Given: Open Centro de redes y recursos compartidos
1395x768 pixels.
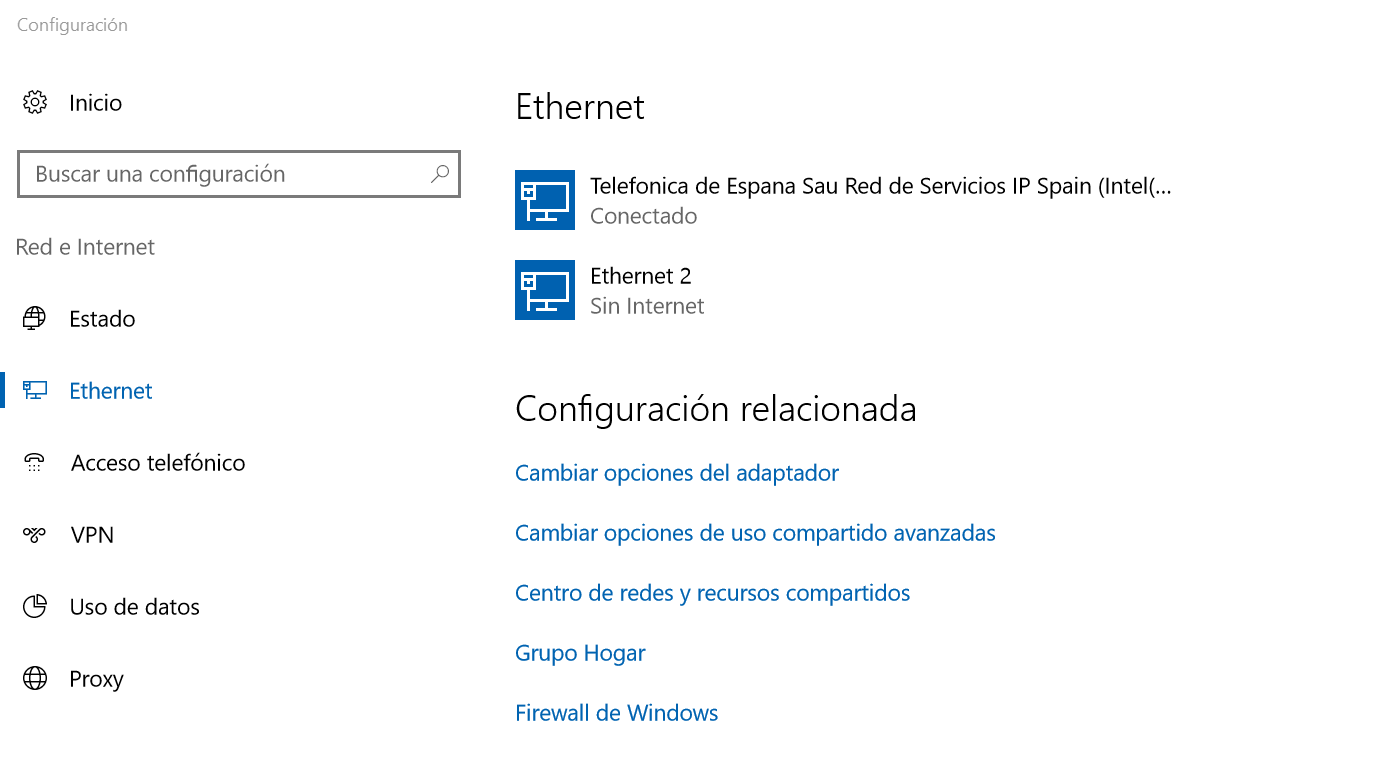Looking at the screenshot, I should [x=712, y=593].
